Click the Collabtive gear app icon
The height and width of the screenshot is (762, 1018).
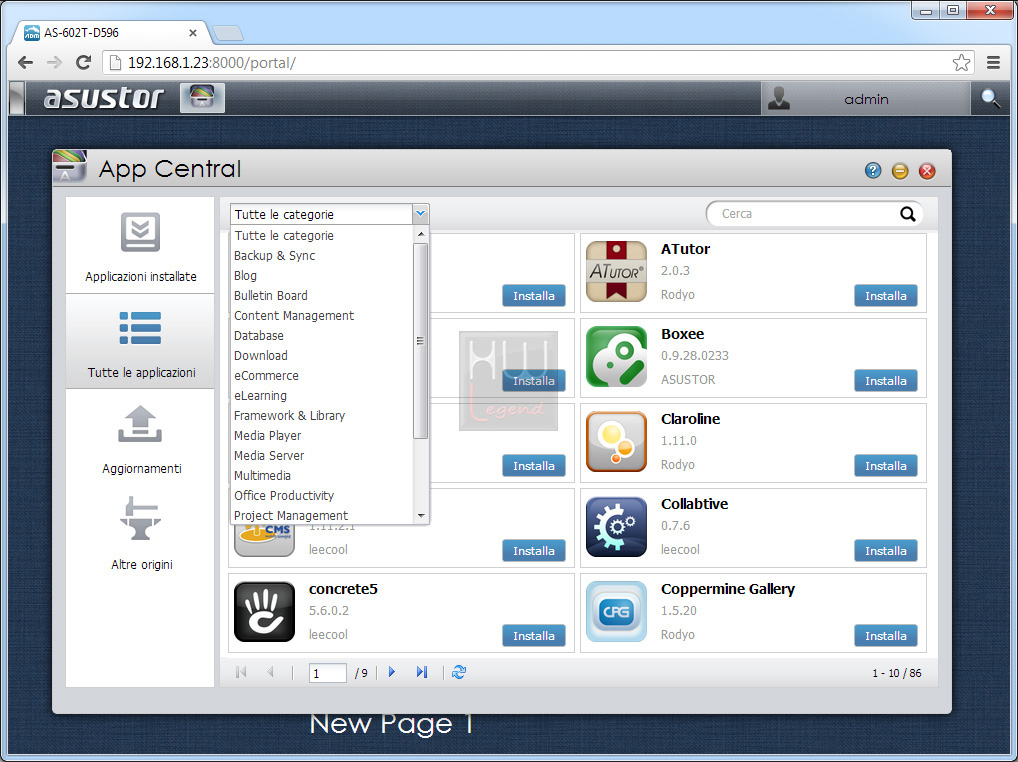[x=616, y=526]
